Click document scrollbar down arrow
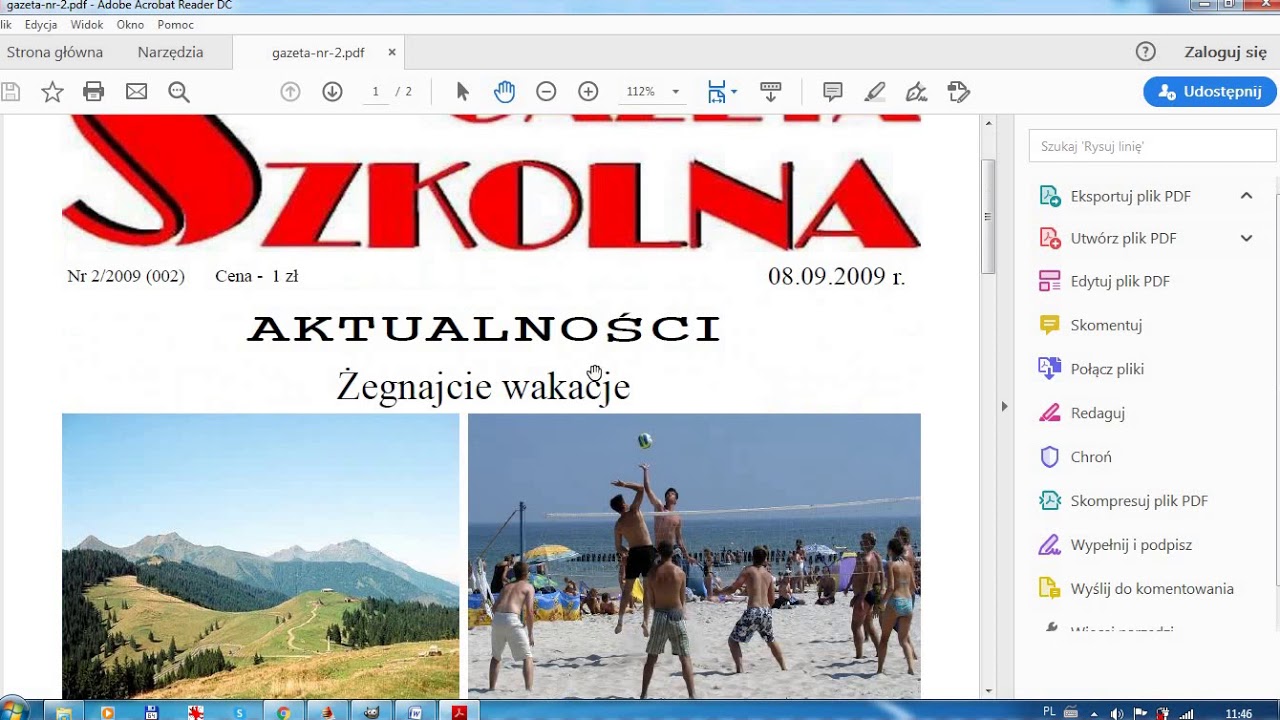Viewport: 1280px width, 720px height. tap(989, 691)
